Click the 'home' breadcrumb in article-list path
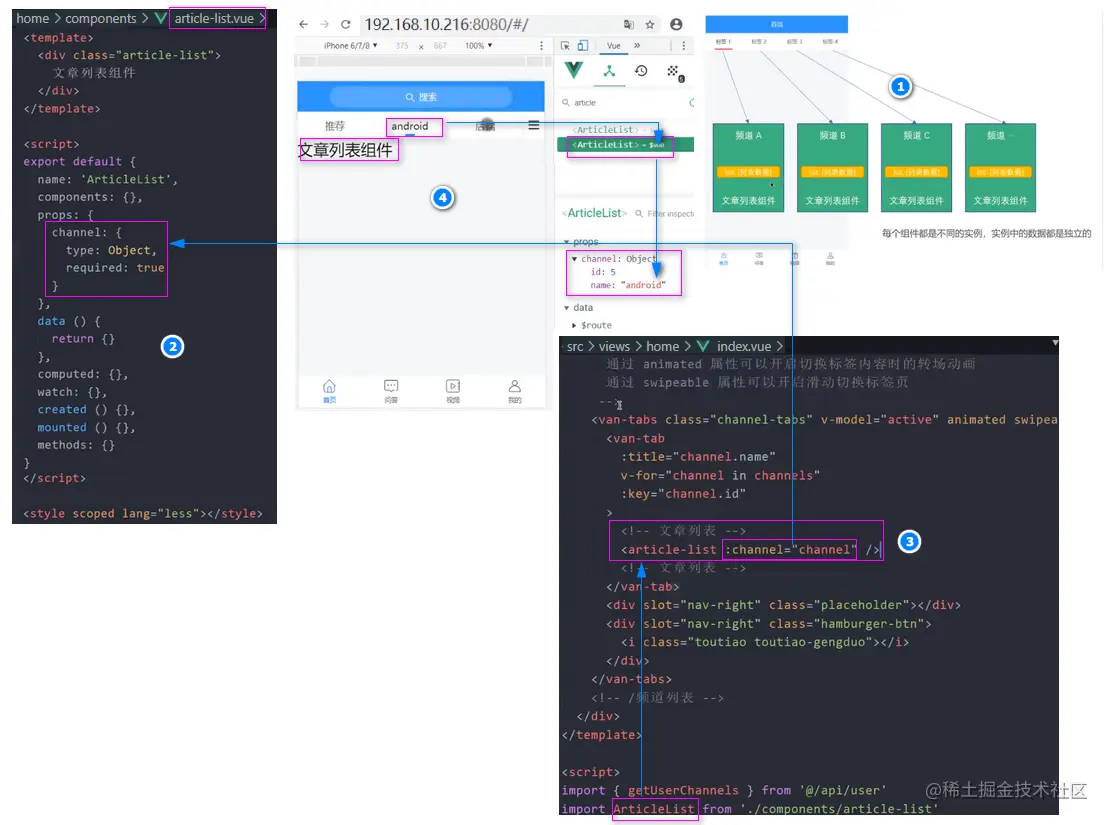Image resolution: width=1111 pixels, height=825 pixels. point(33,18)
